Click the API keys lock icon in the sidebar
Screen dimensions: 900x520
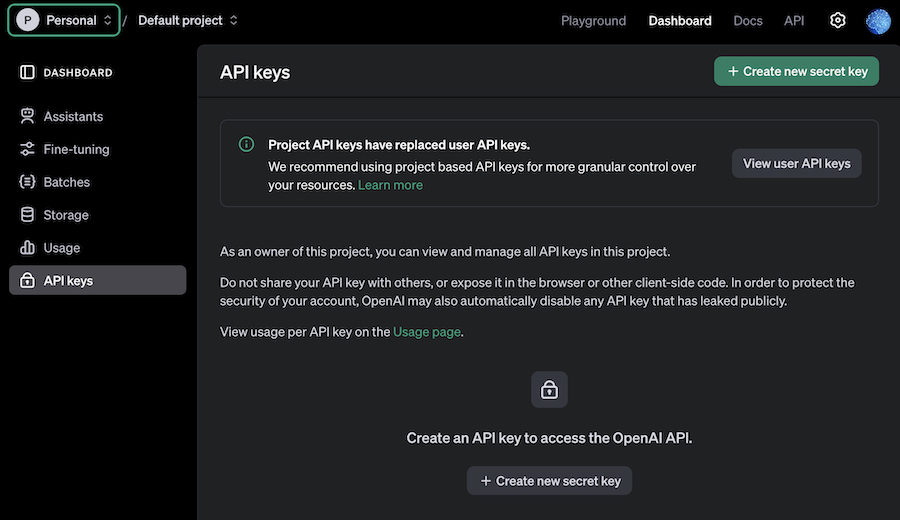click(27, 280)
